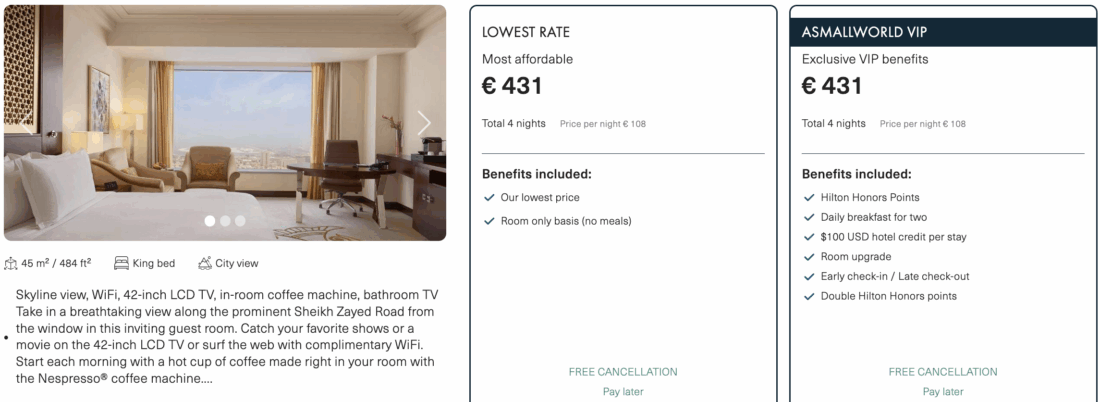
Task: Click the room description ending with ellipsis
Action: click(227, 337)
